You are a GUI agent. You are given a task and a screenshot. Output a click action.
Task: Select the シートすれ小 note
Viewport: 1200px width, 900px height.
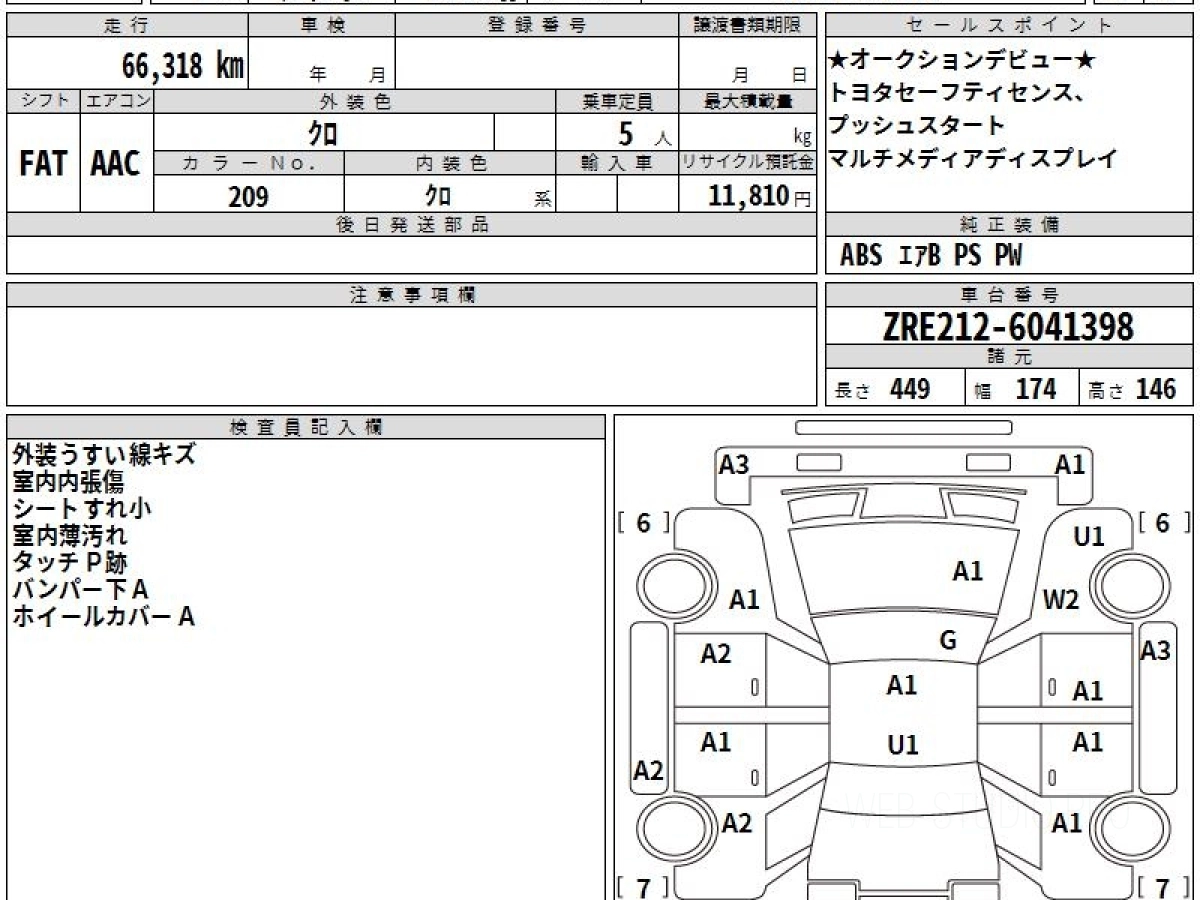click(82, 508)
